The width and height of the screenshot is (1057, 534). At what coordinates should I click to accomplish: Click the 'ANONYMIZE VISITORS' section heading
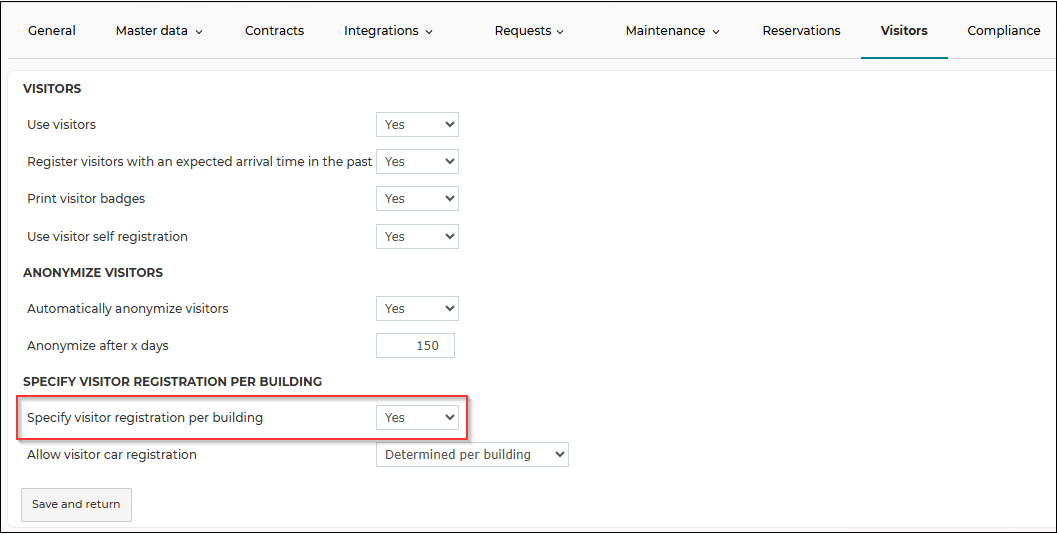[93, 272]
